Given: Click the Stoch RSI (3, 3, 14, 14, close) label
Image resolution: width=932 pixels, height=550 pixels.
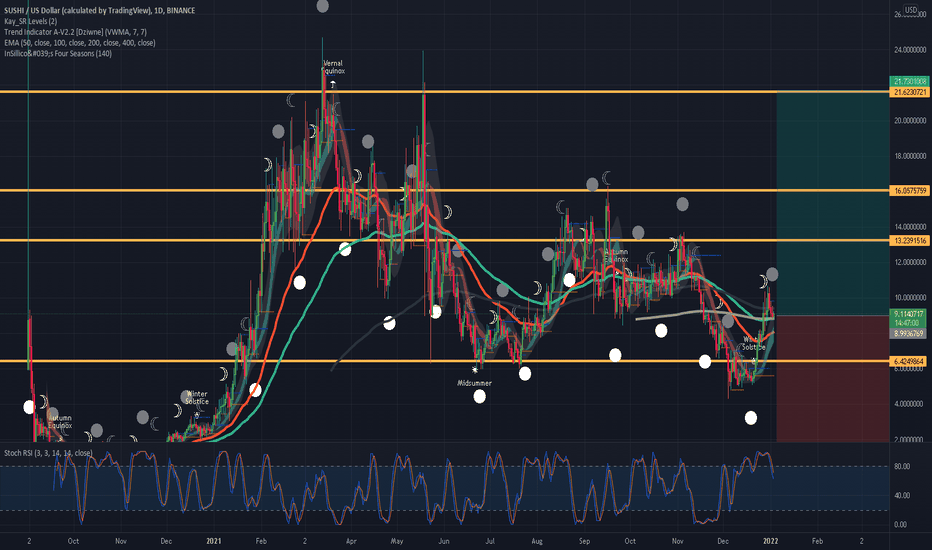Looking at the screenshot, I should coord(48,453).
